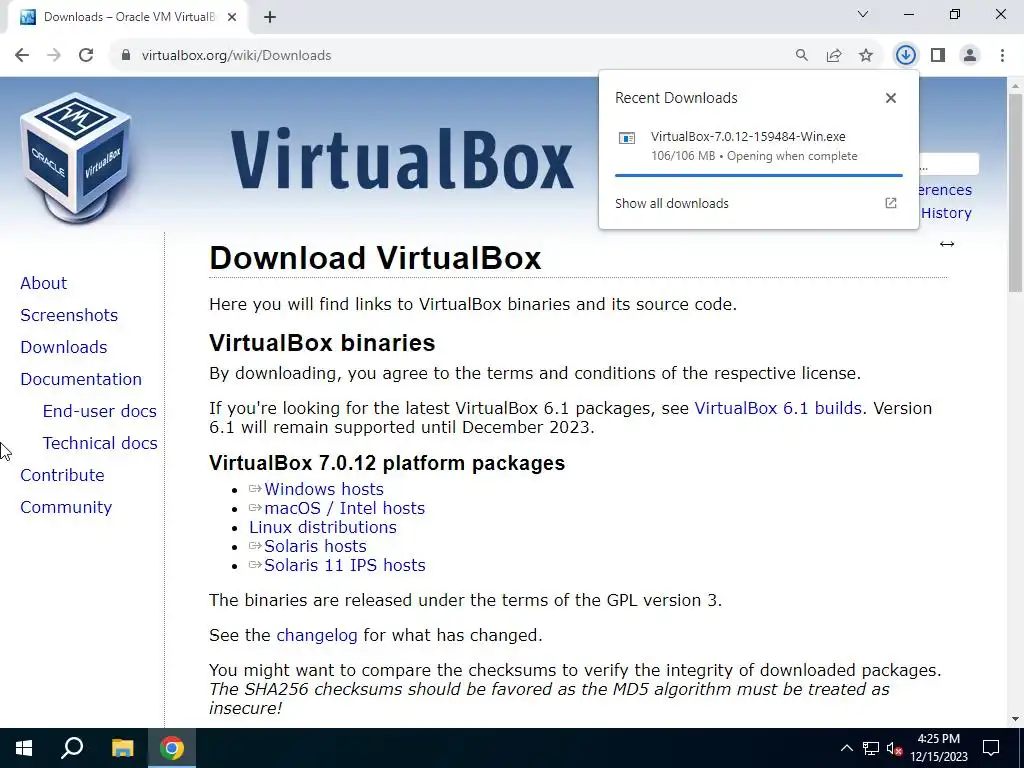Open the Community sidebar link
1024x768 pixels.
point(66,507)
